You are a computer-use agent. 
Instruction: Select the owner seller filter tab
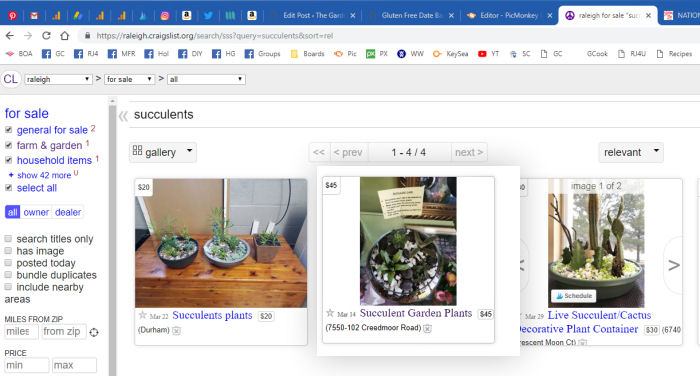click(36, 212)
